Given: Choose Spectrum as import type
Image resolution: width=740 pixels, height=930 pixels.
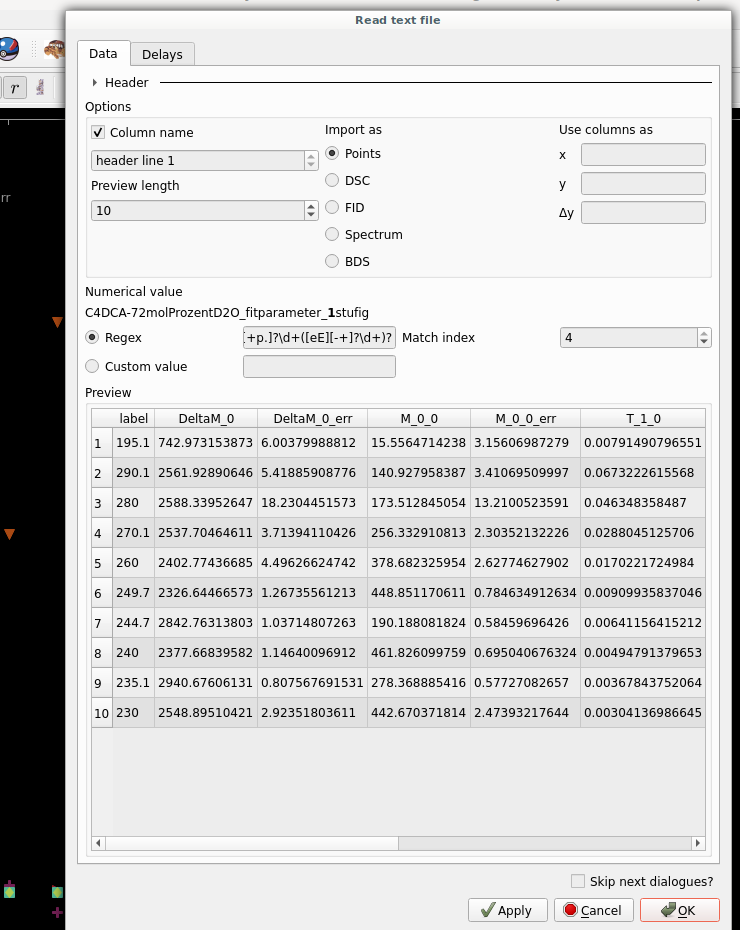Looking at the screenshot, I should 333,235.
